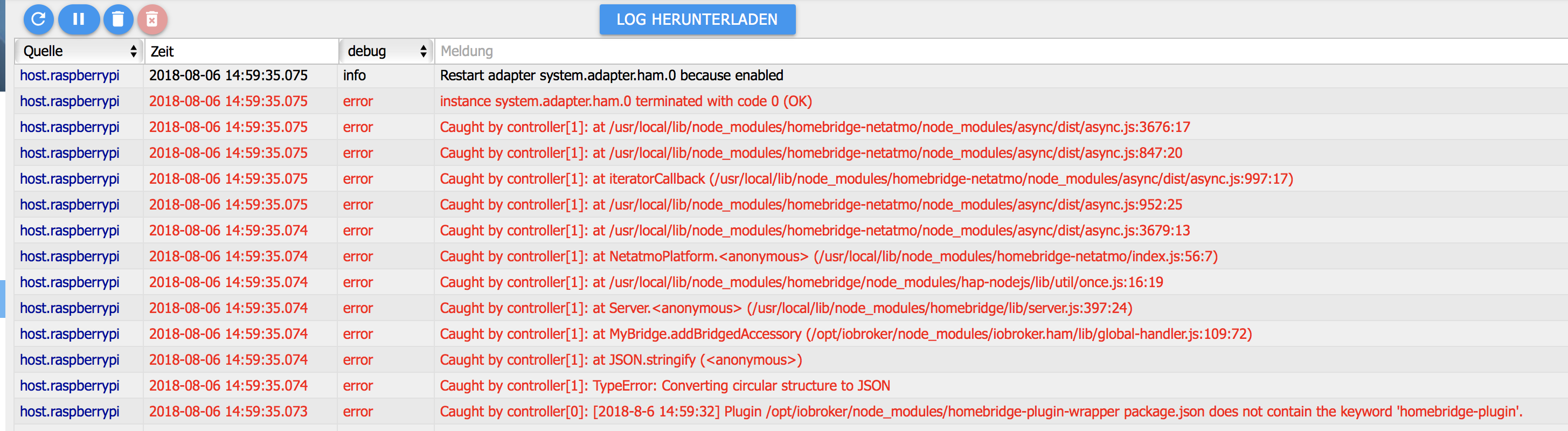Click host.raspberrypi in the JSON.stringify row
This screenshot has height=431, width=1568.
click(x=70, y=360)
